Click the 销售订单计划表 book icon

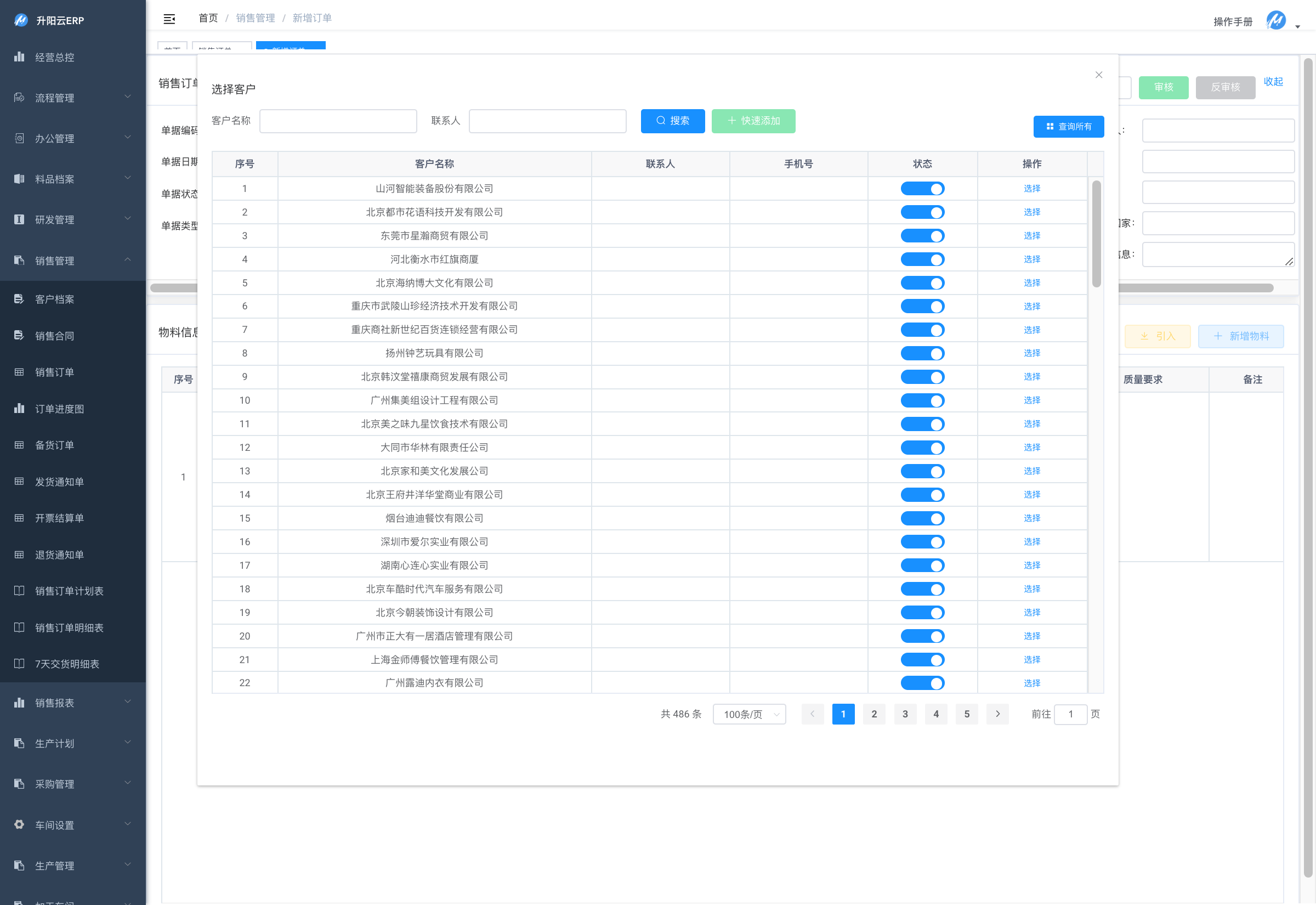19,591
